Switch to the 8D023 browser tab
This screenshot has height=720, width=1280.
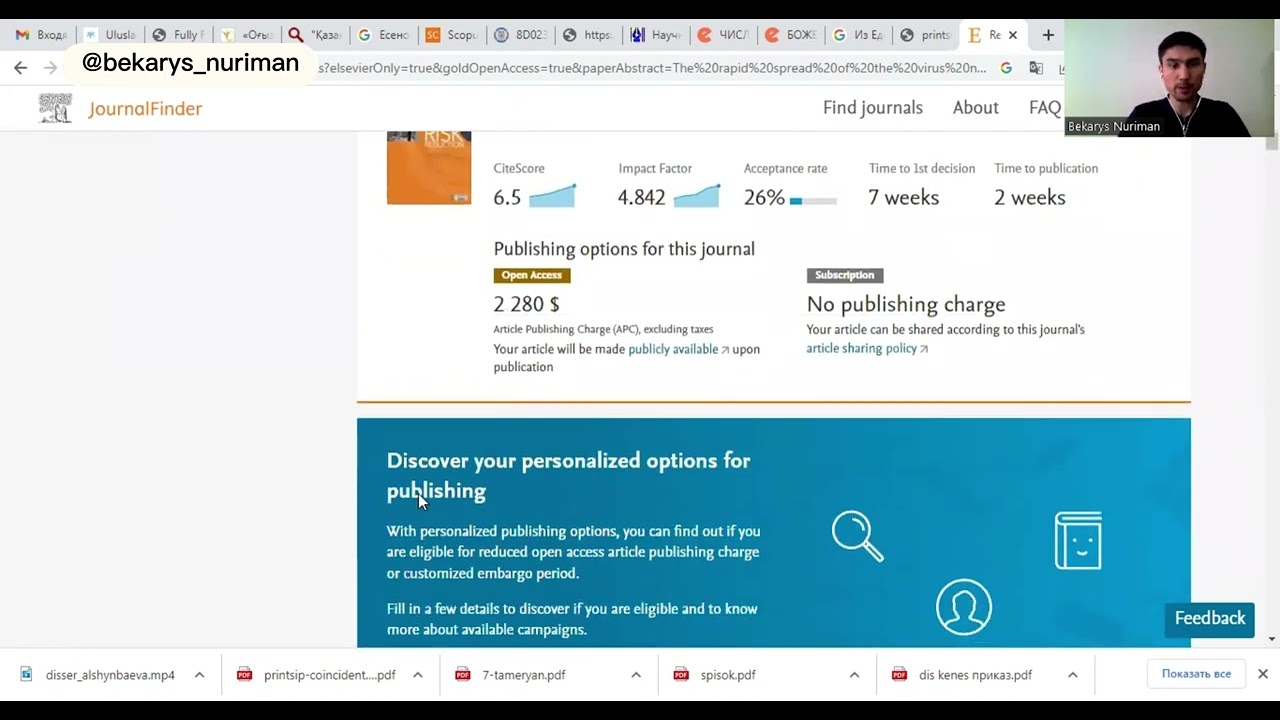tap(520, 35)
